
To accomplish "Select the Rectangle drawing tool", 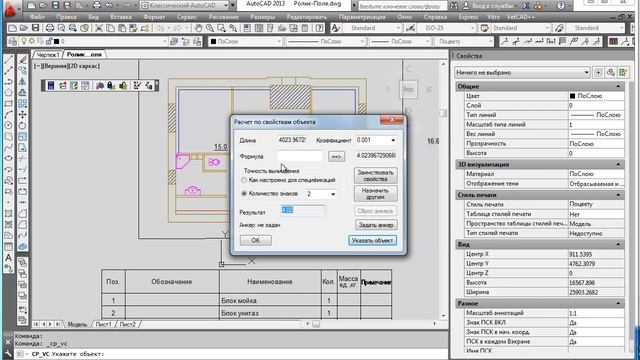I will 8,104.
